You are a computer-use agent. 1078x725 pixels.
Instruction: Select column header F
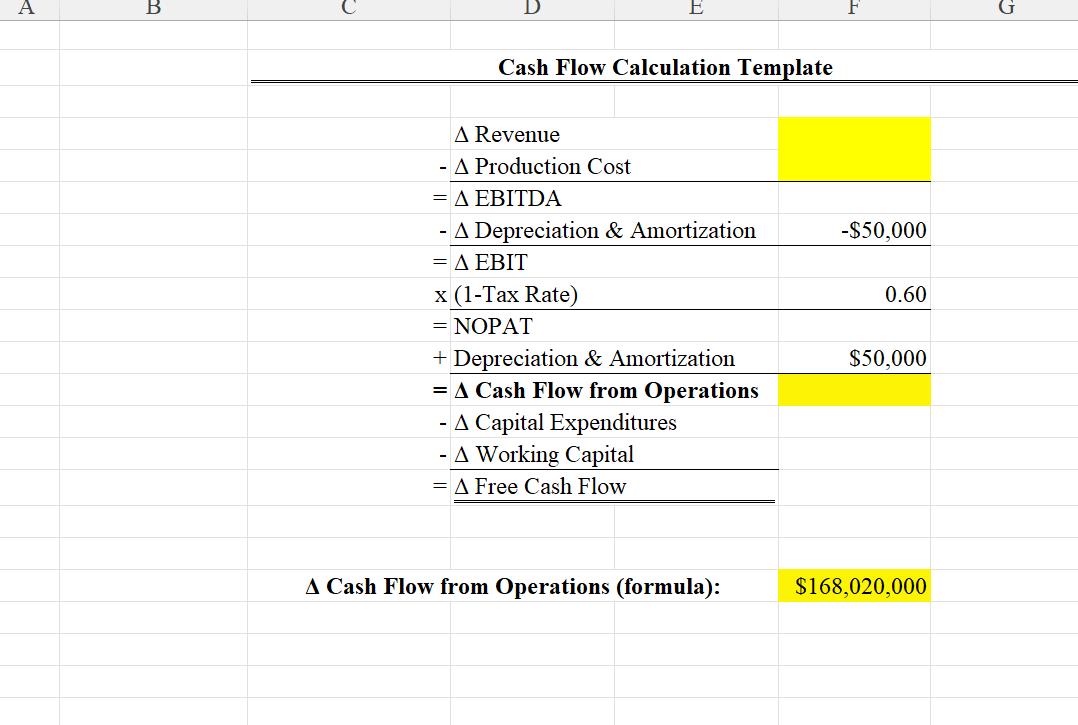coord(853,9)
